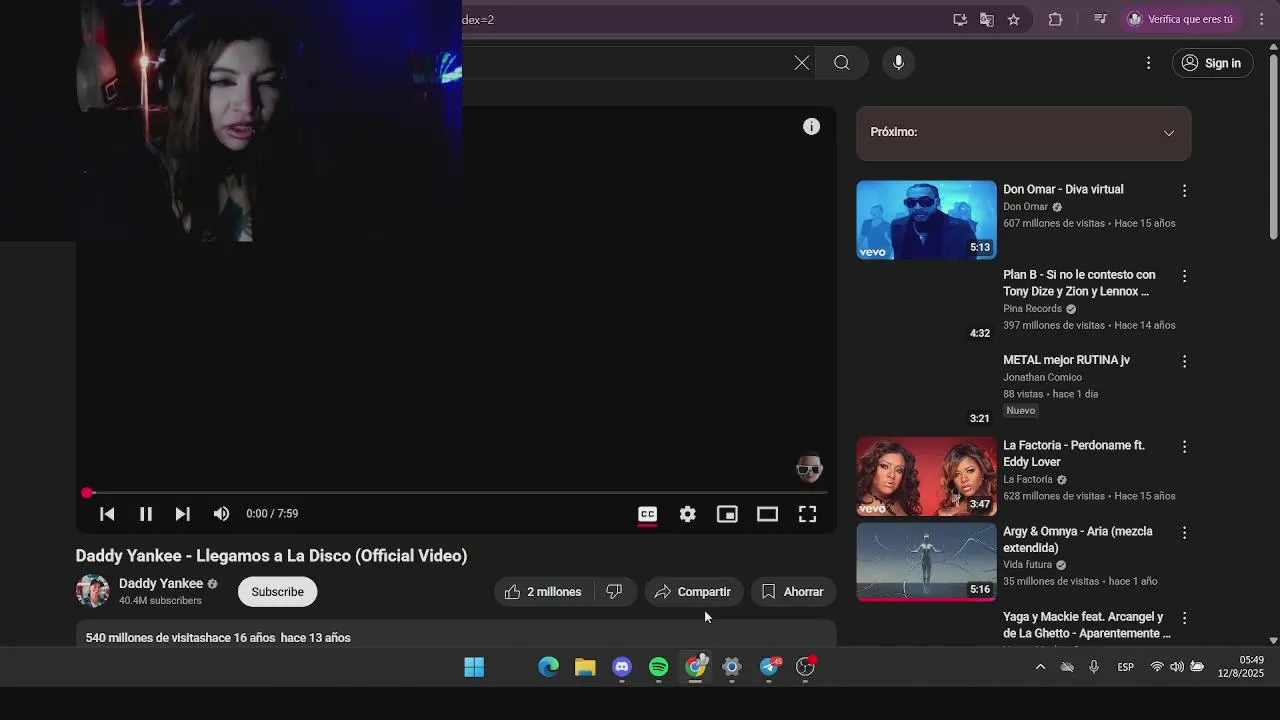Expand the video description box

coord(456,633)
